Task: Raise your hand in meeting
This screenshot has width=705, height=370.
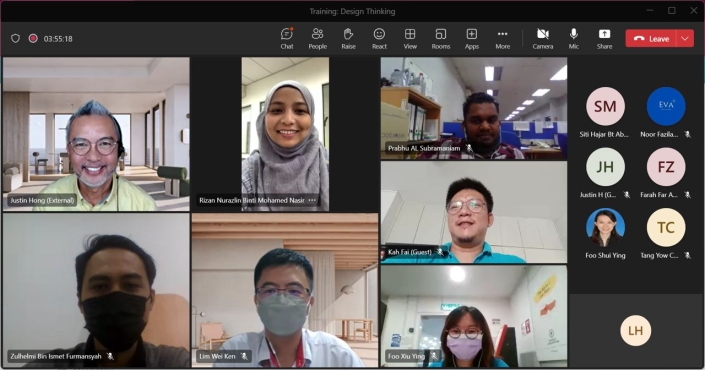Action: click(x=348, y=39)
